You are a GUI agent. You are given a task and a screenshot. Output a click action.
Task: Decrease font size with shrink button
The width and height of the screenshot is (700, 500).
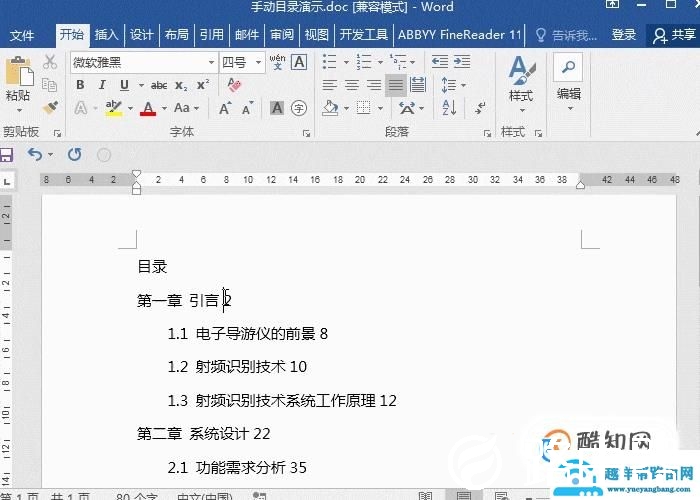pyautogui.click(x=247, y=108)
